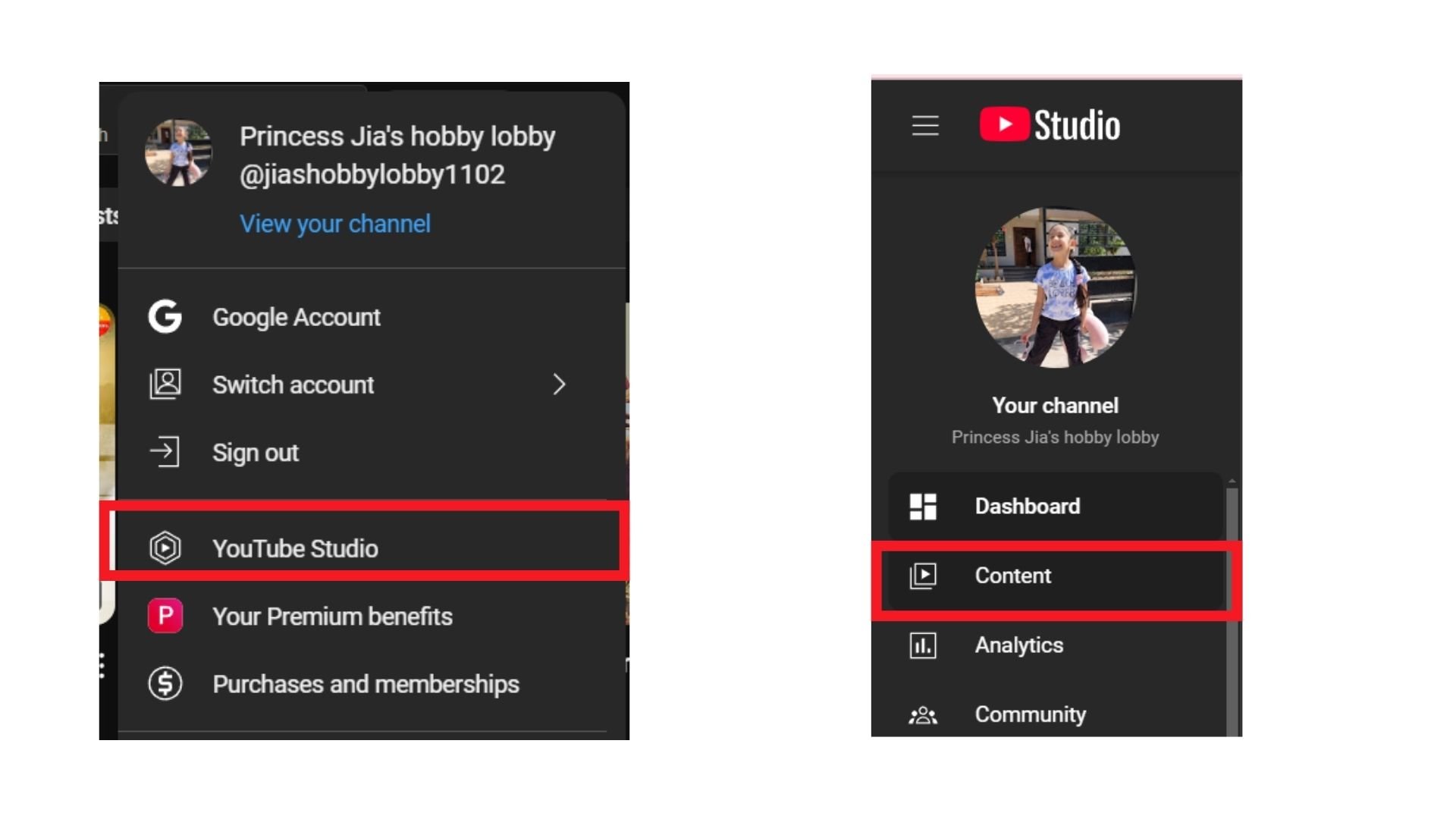Click the pink Premium 'P' icon
Viewport: 1456px width, 819px height.
pos(165,616)
